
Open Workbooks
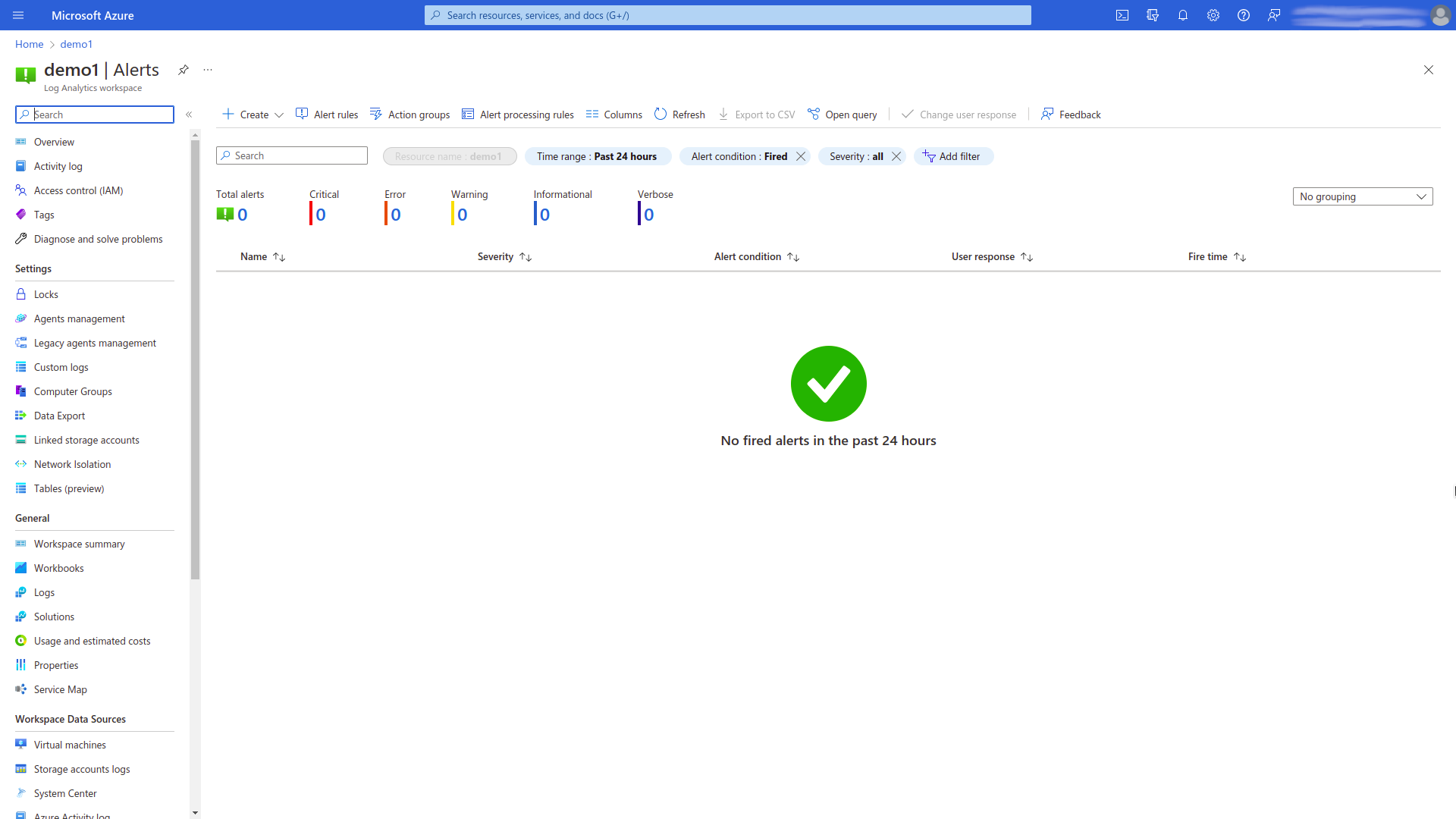tap(95, 568)
